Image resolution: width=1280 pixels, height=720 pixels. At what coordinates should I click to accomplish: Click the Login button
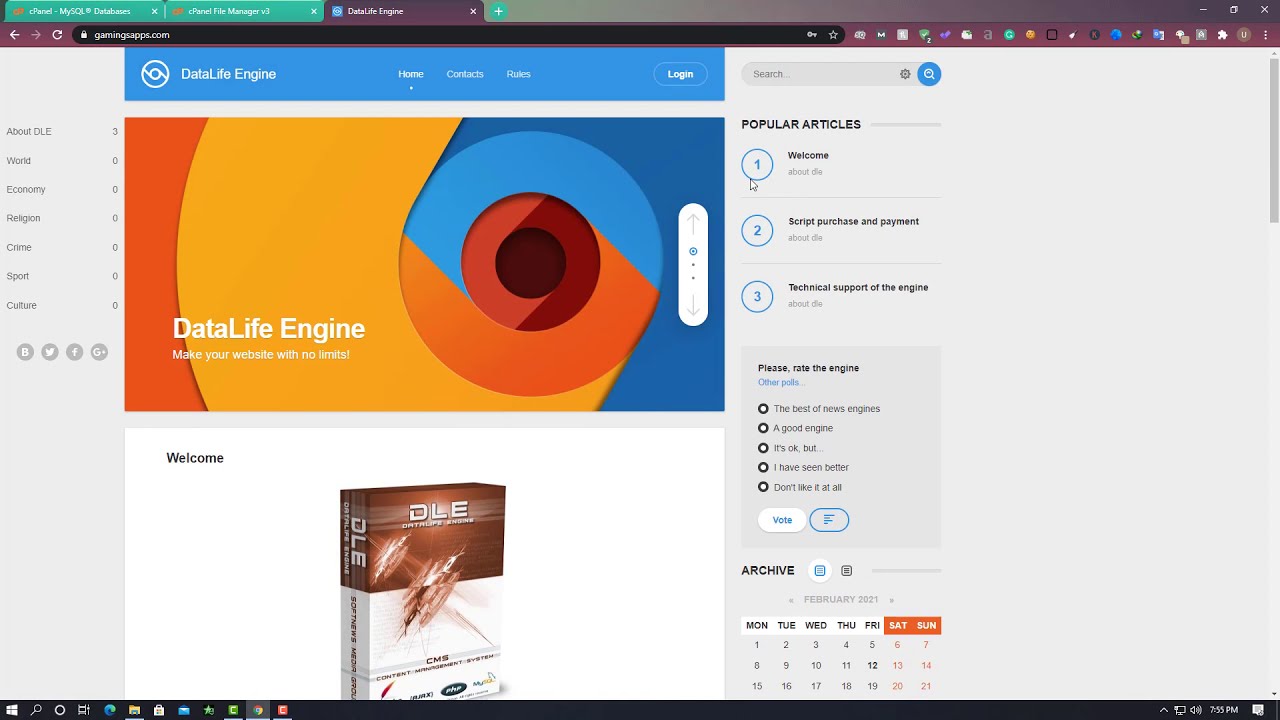pyautogui.click(x=680, y=74)
